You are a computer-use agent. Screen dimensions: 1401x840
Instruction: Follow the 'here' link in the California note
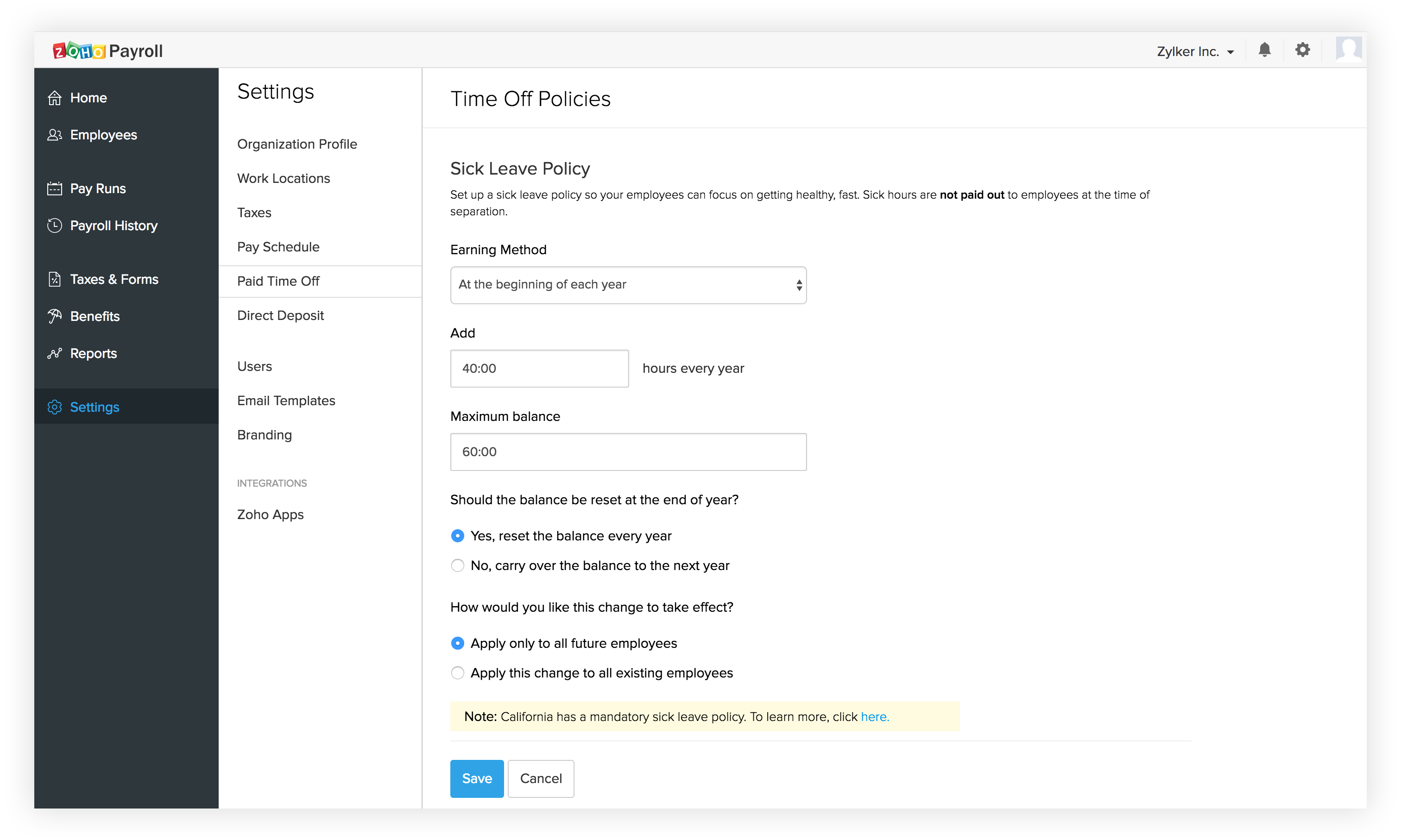click(x=874, y=717)
